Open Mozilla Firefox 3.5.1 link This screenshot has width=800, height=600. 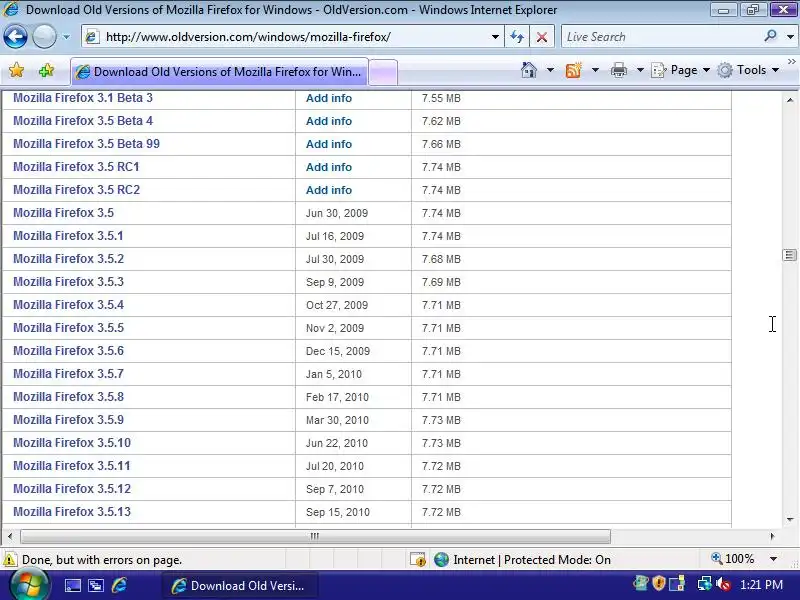coord(68,236)
